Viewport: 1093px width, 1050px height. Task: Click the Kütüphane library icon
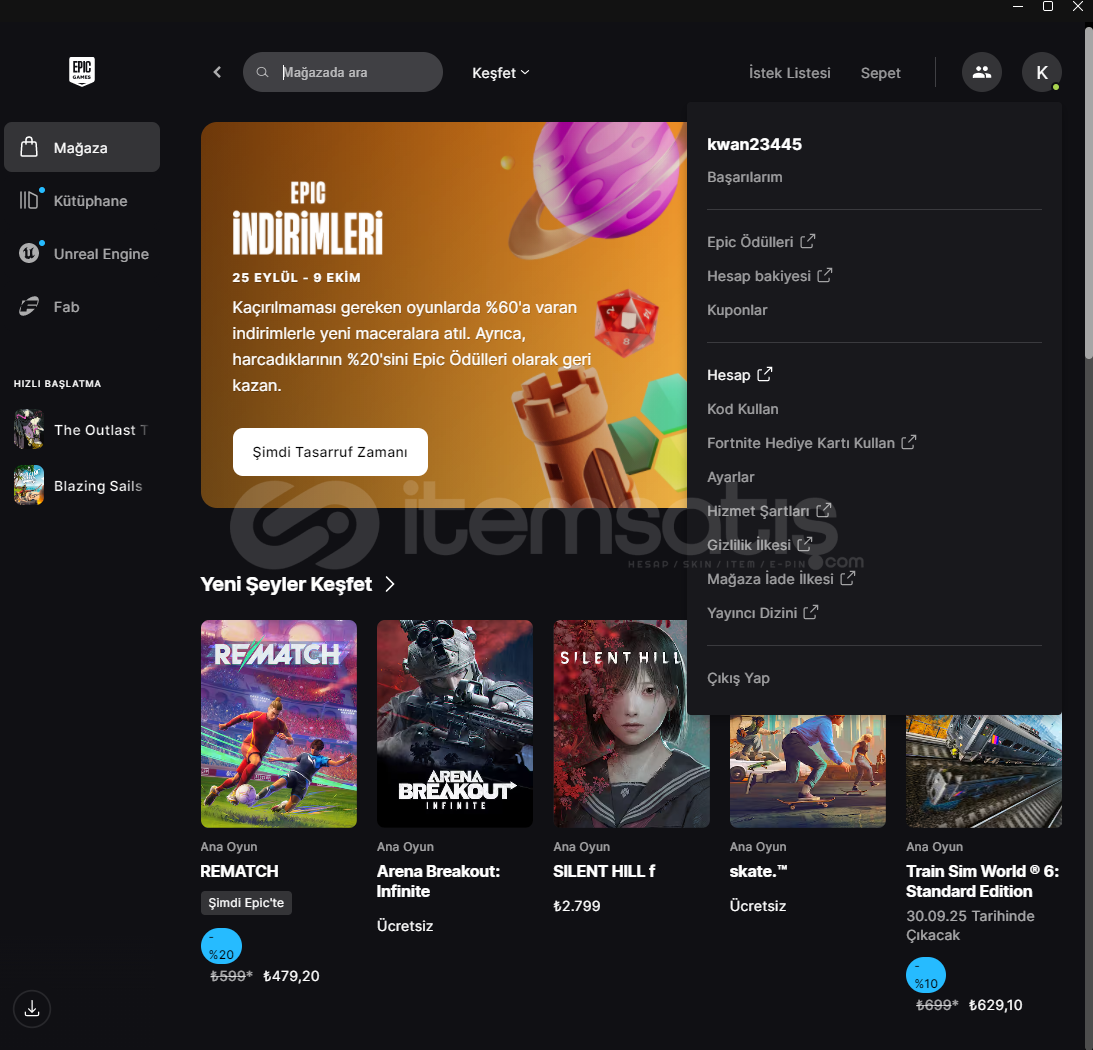29,201
